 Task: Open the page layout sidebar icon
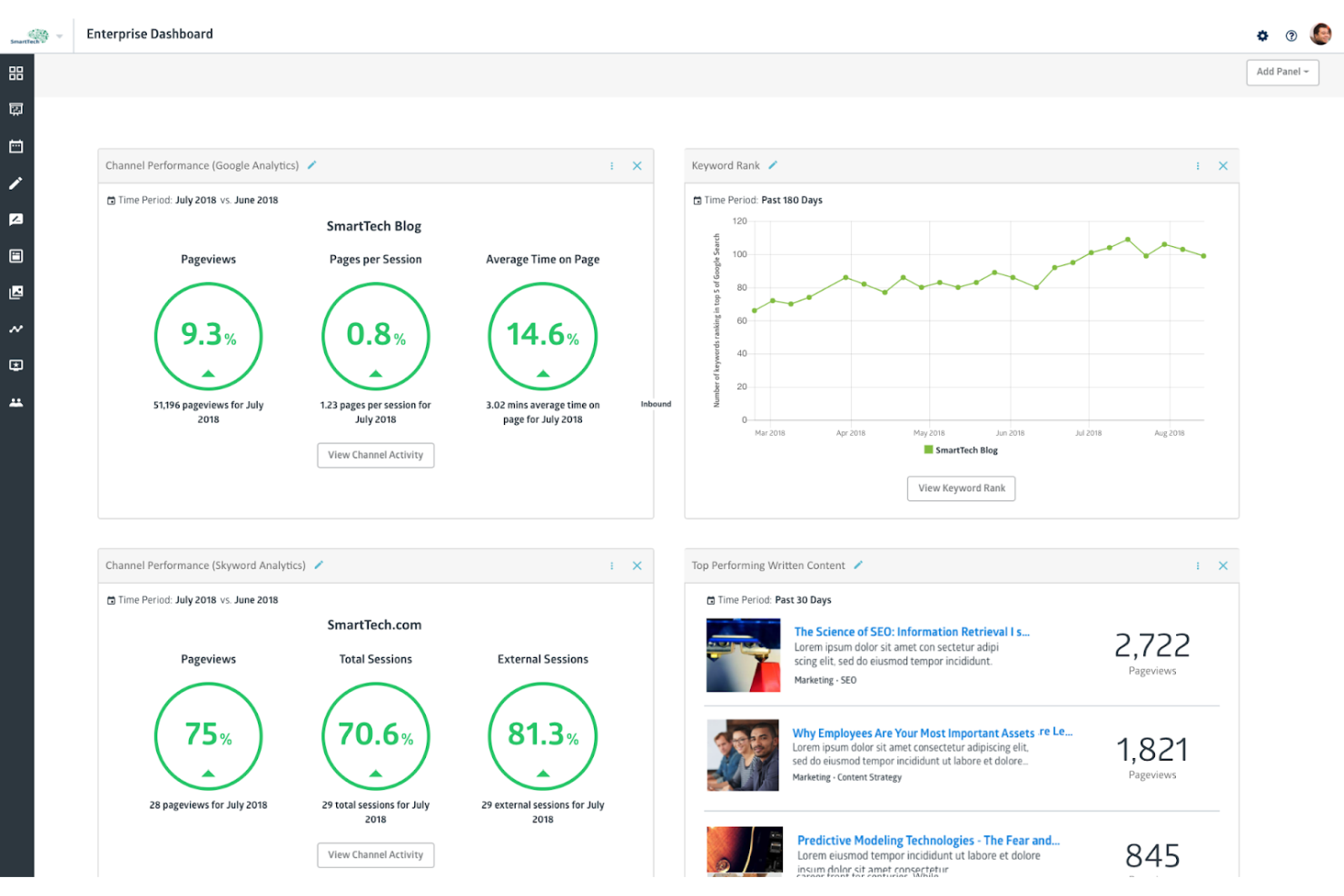[16, 256]
